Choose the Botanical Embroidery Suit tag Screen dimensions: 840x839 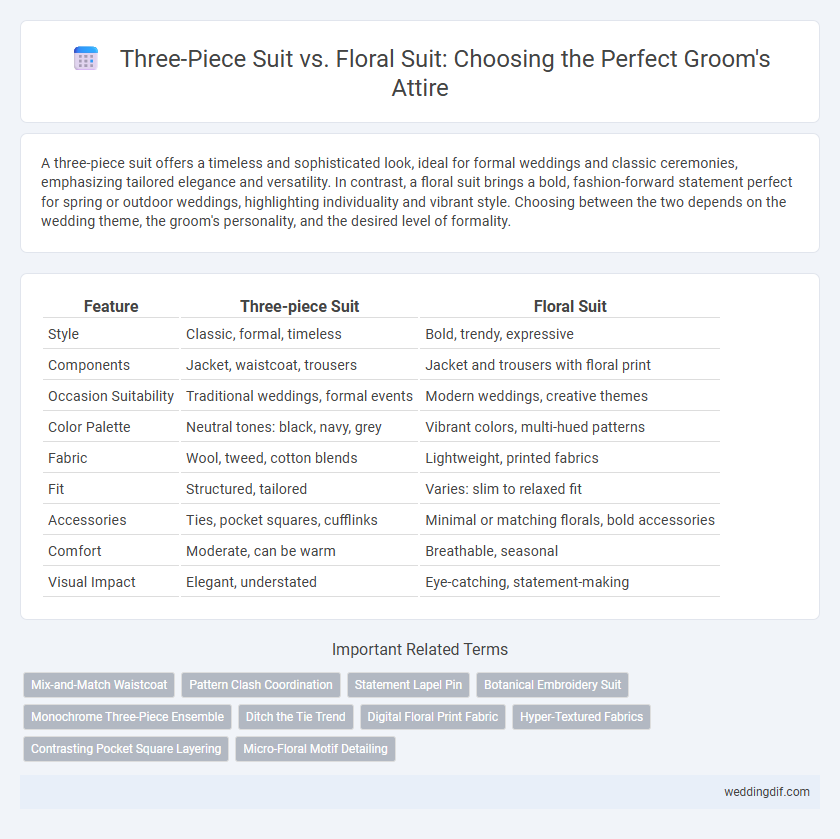point(552,685)
